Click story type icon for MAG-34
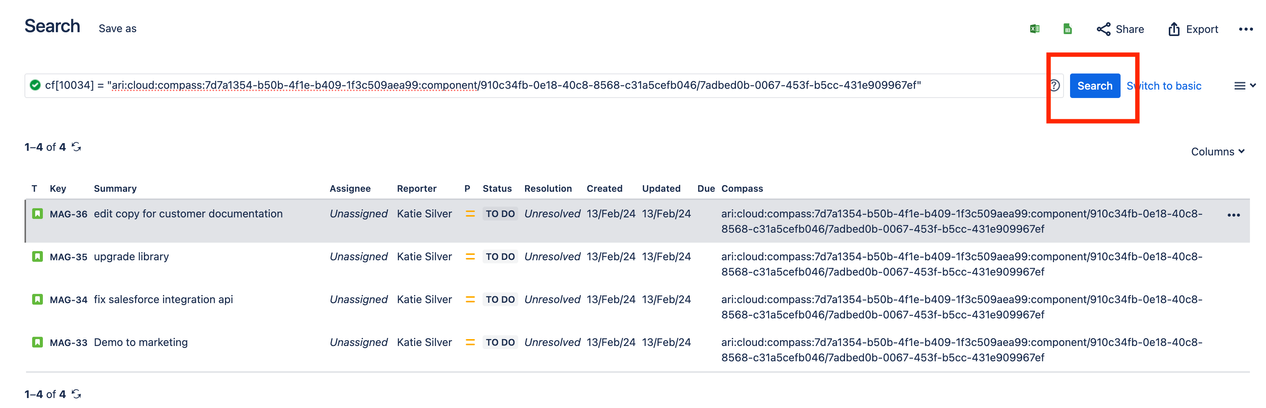Viewport: 1266px width, 408px height. tap(37, 300)
